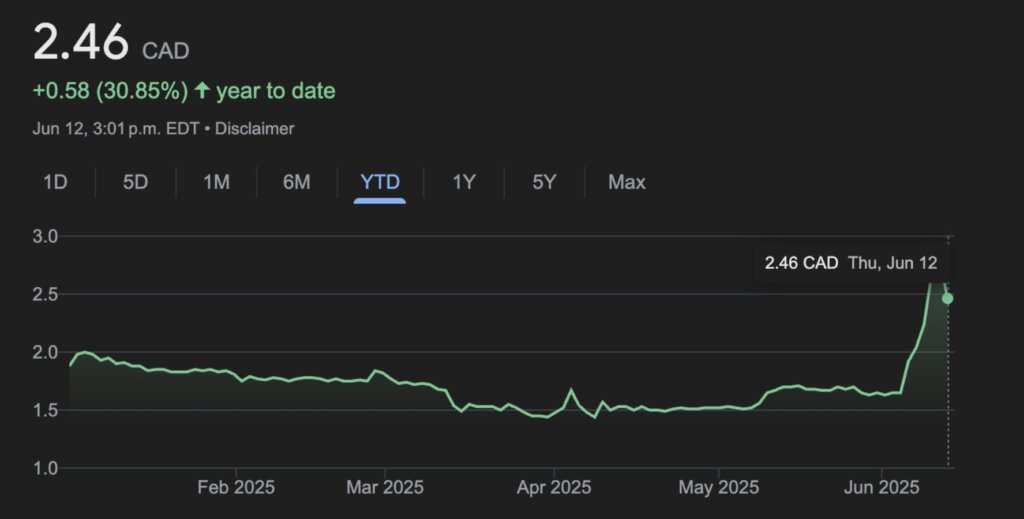The image size is (1024, 519).
Task: Click the 2.46 CAD price tooltip
Action: [852, 263]
